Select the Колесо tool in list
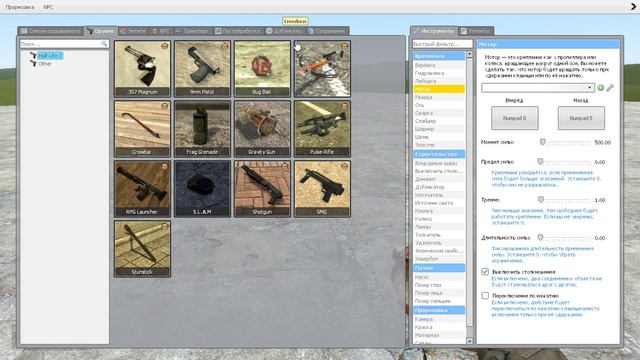 point(439,219)
